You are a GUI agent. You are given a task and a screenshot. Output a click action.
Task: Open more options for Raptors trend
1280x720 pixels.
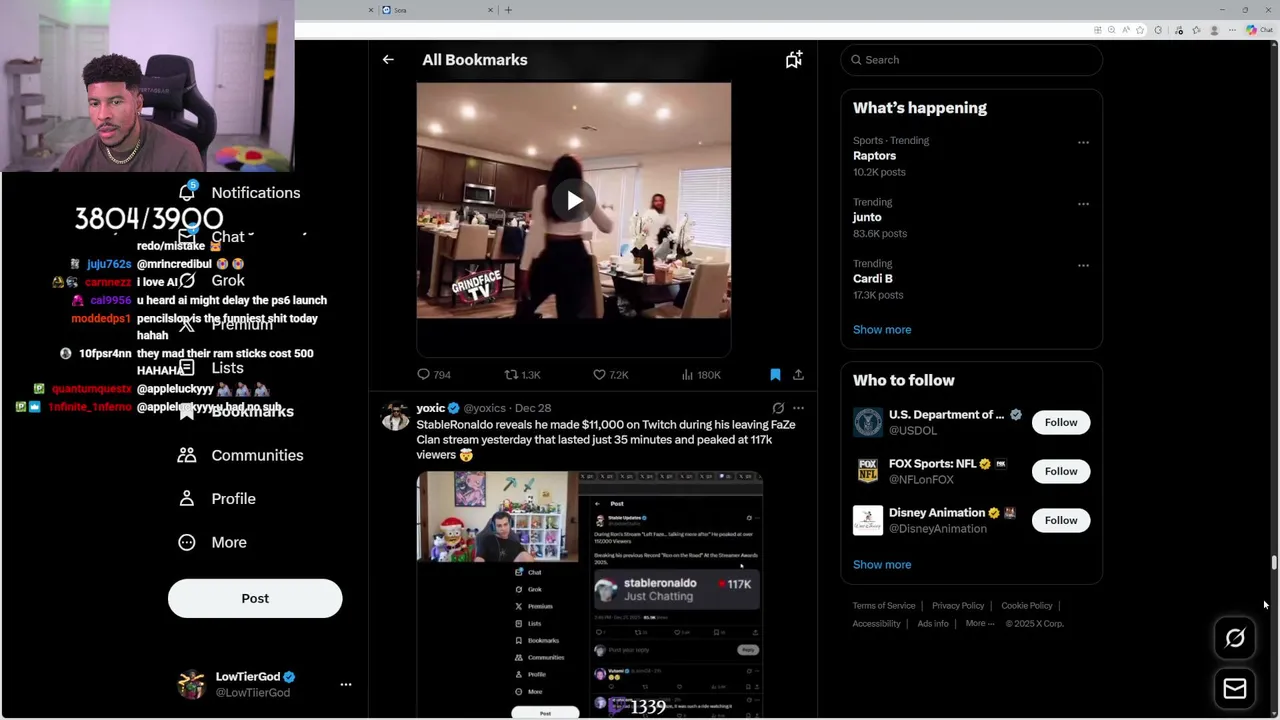click(1083, 143)
